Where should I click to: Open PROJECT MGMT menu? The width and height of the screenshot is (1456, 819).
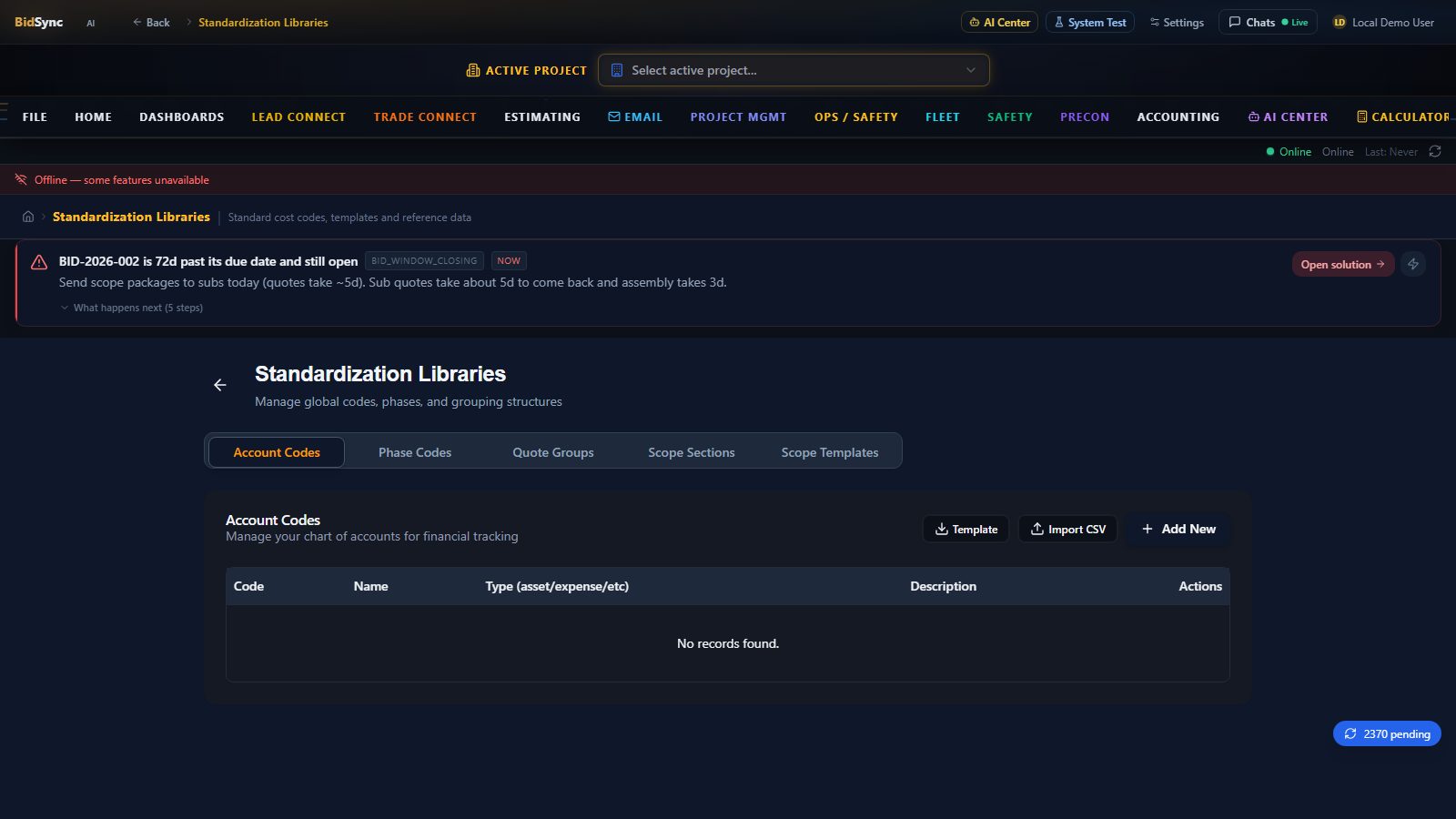pyautogui.click(x=738, y=116)
